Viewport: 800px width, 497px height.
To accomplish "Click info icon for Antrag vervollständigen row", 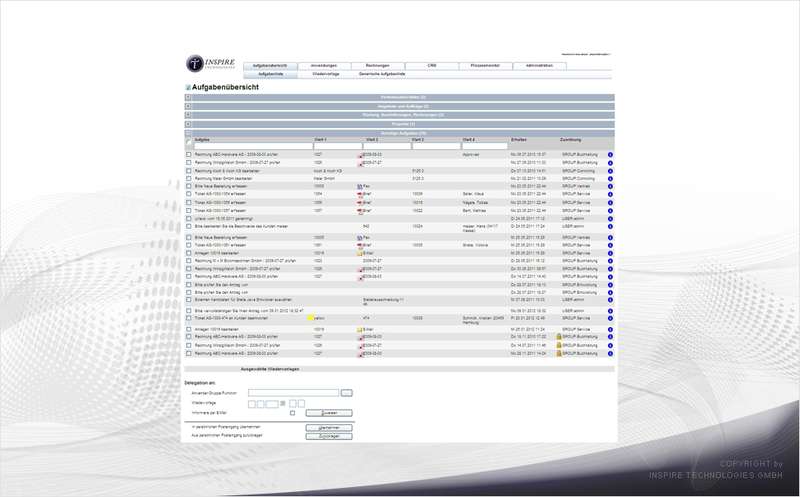I will point(610,311).
